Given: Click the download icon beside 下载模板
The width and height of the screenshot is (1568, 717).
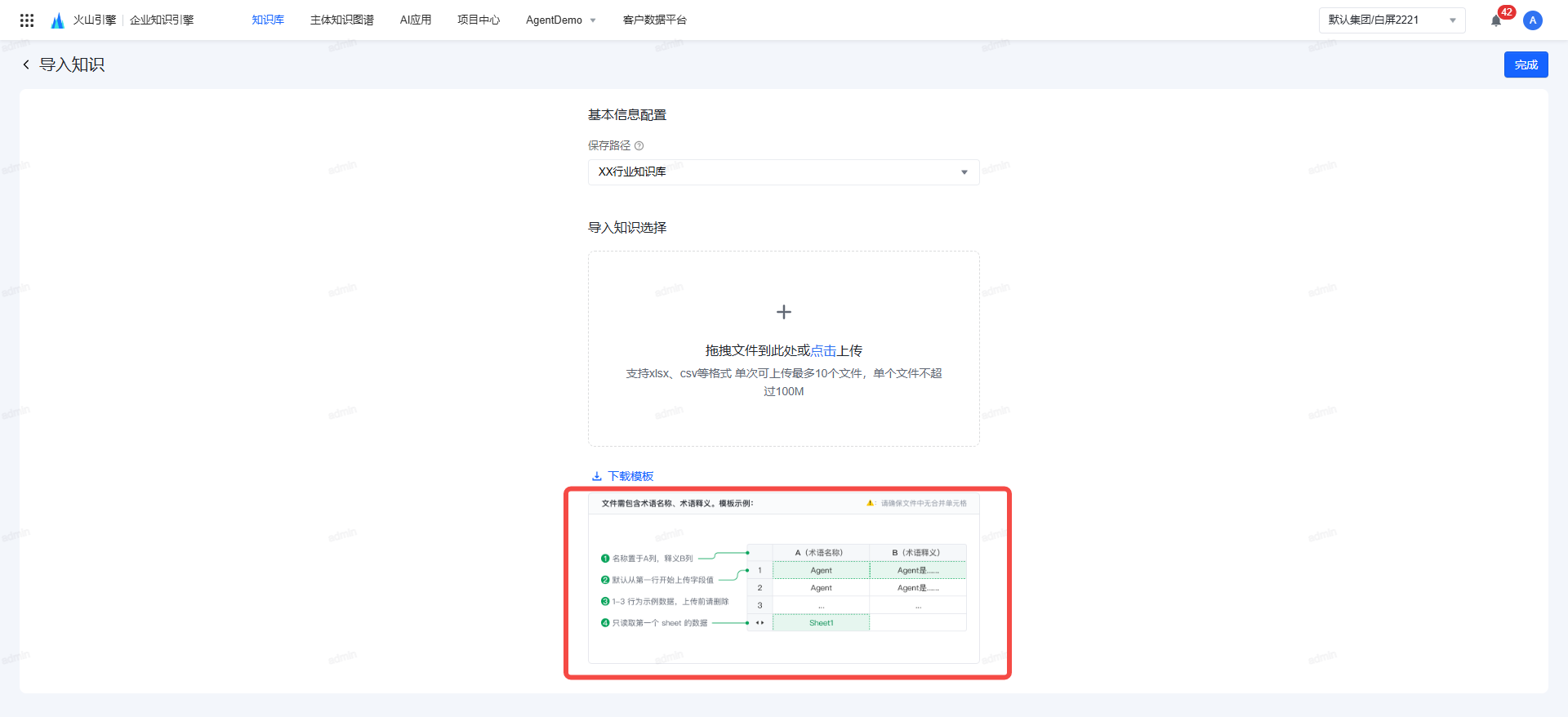Looking at the screenshot, I should pos(597,476).
